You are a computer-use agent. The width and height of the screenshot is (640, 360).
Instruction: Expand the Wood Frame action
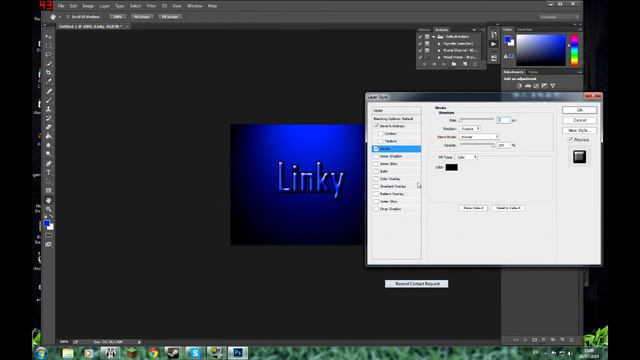[439, 57]
